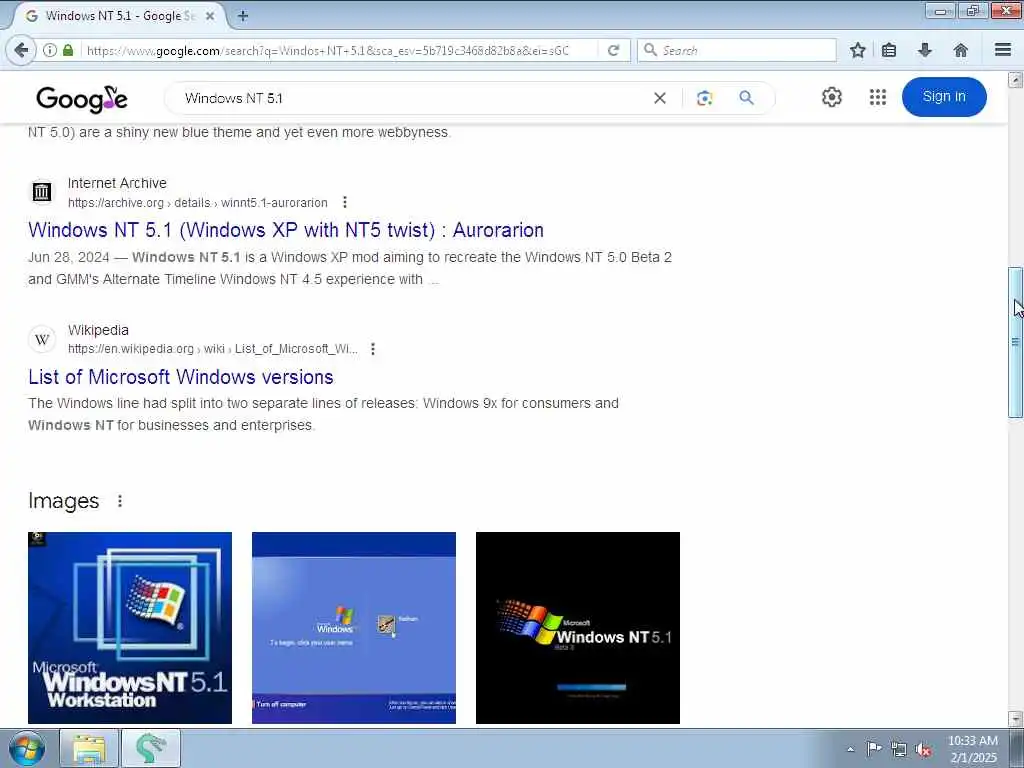The image size is (1024, 768).
Task: Open the downloads arrow icon
Action: pyautogui.click(x=925, y=50)
